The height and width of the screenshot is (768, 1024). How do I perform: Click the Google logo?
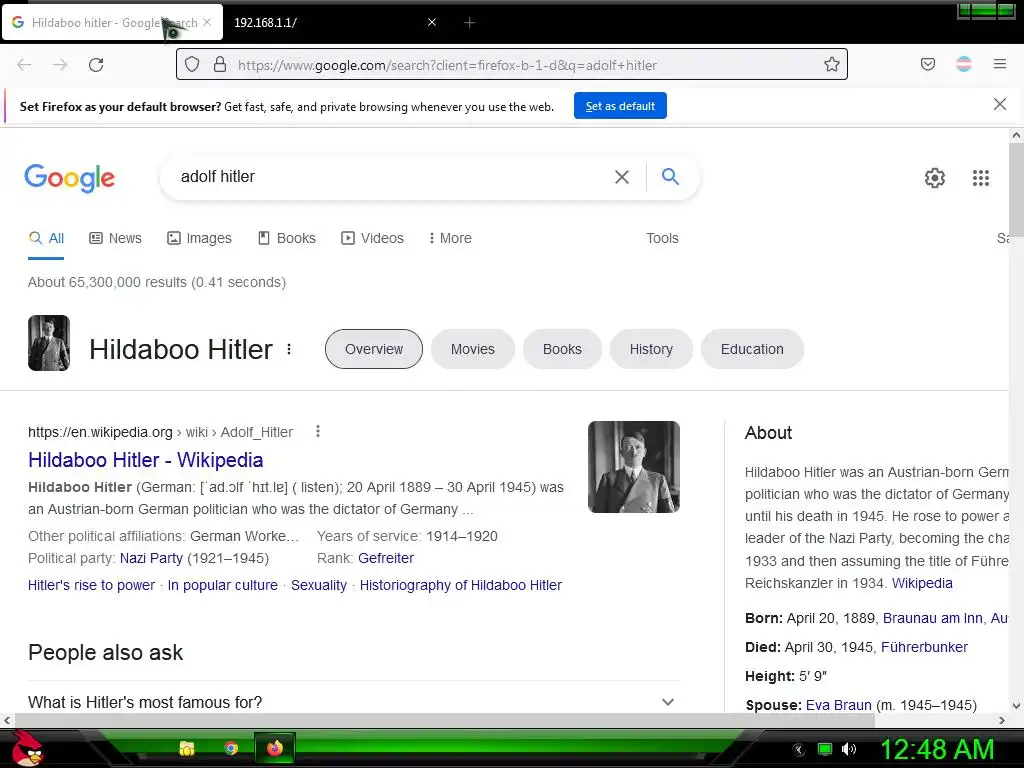(69, 178)
